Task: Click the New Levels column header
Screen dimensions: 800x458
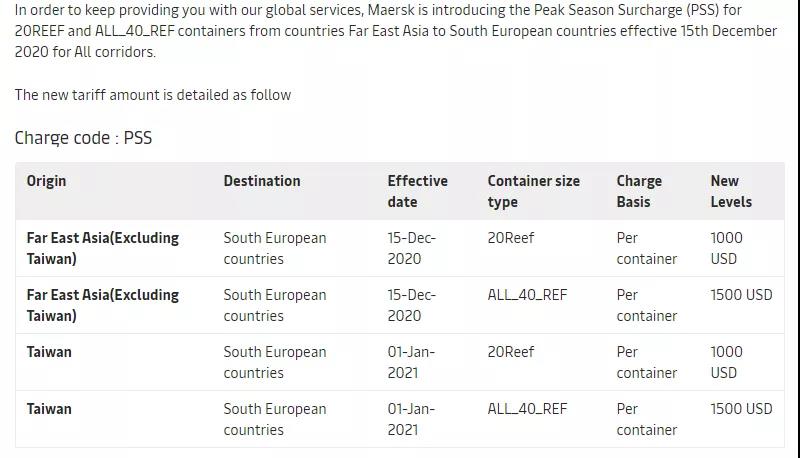Action: [x=730, y=191]
